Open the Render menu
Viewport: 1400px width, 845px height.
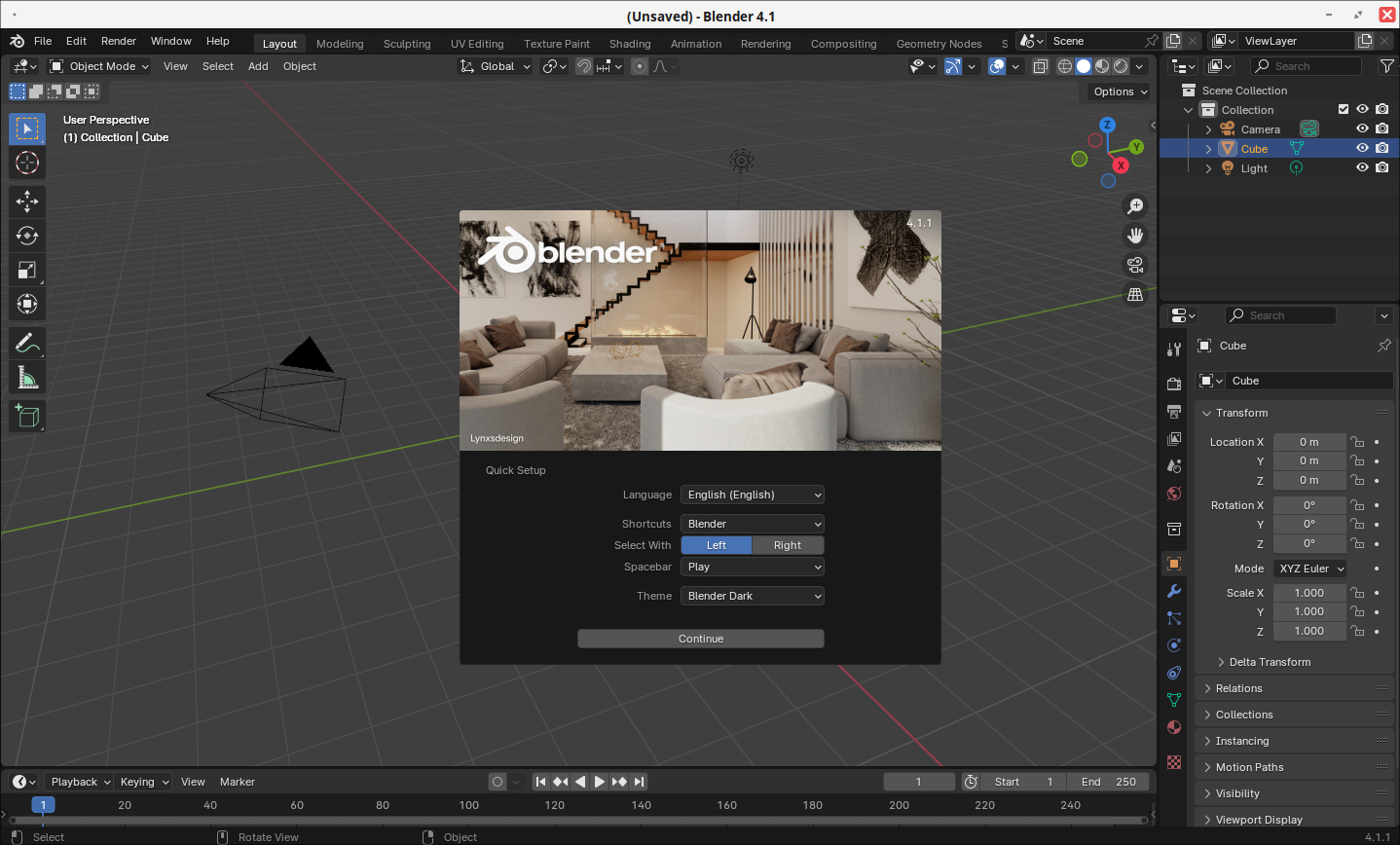[x=119, y=41]
